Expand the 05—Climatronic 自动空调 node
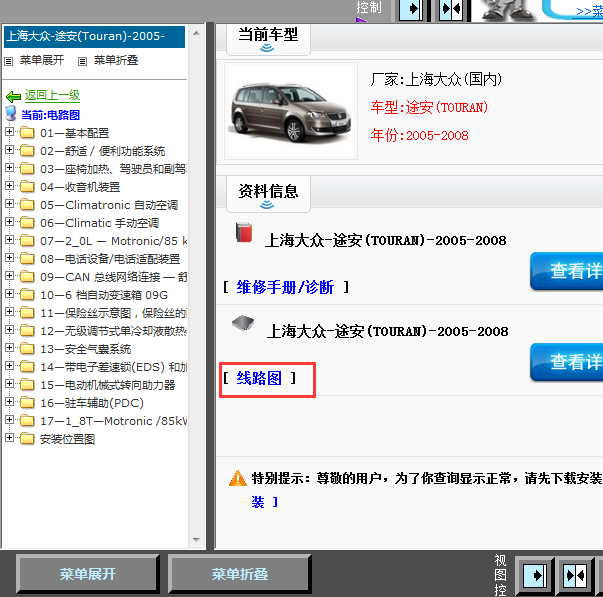Screen dimensions: 603x597 click(10, 204)
